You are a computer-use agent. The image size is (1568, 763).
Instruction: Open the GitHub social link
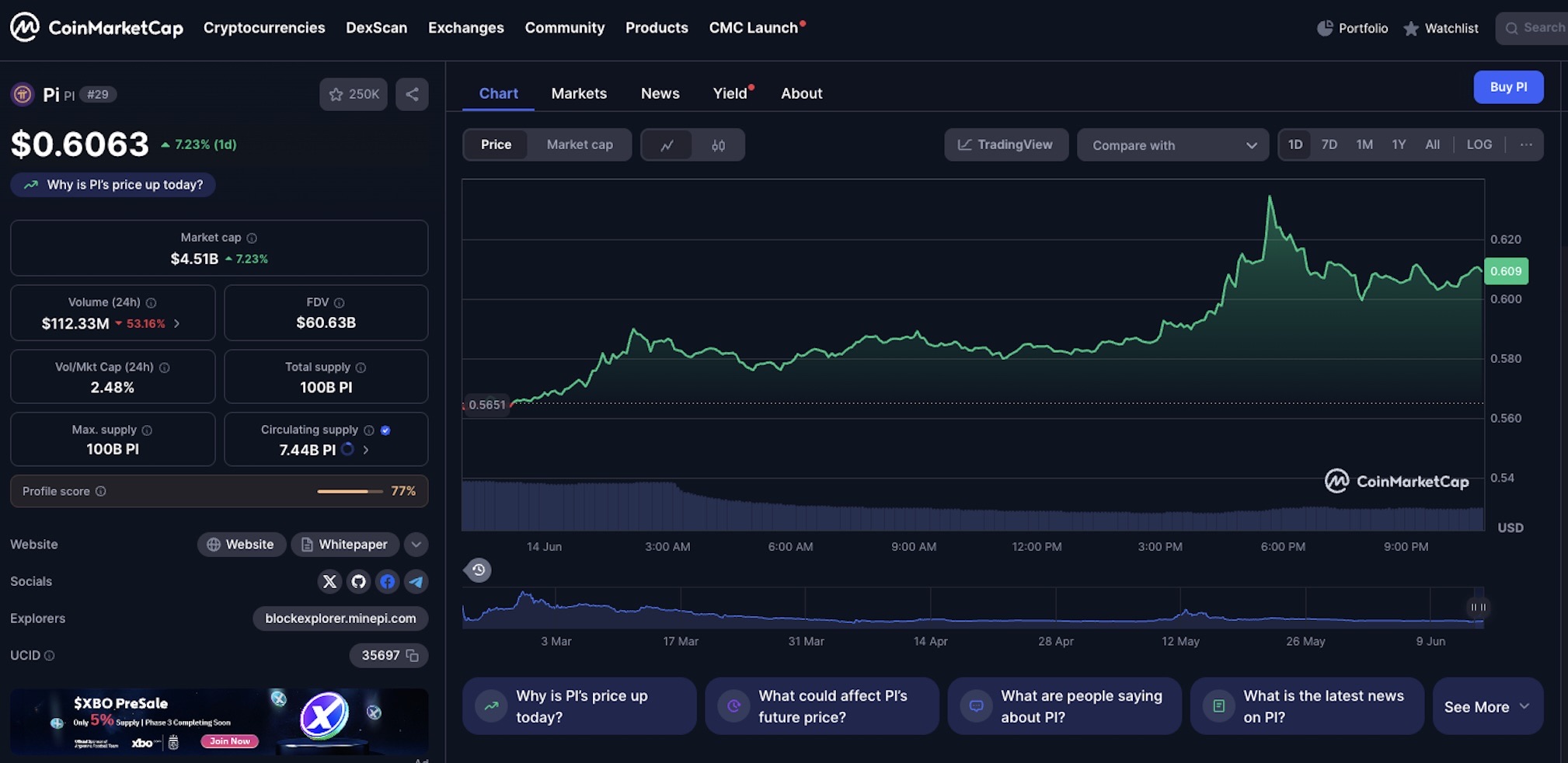(x=358, y=581)
